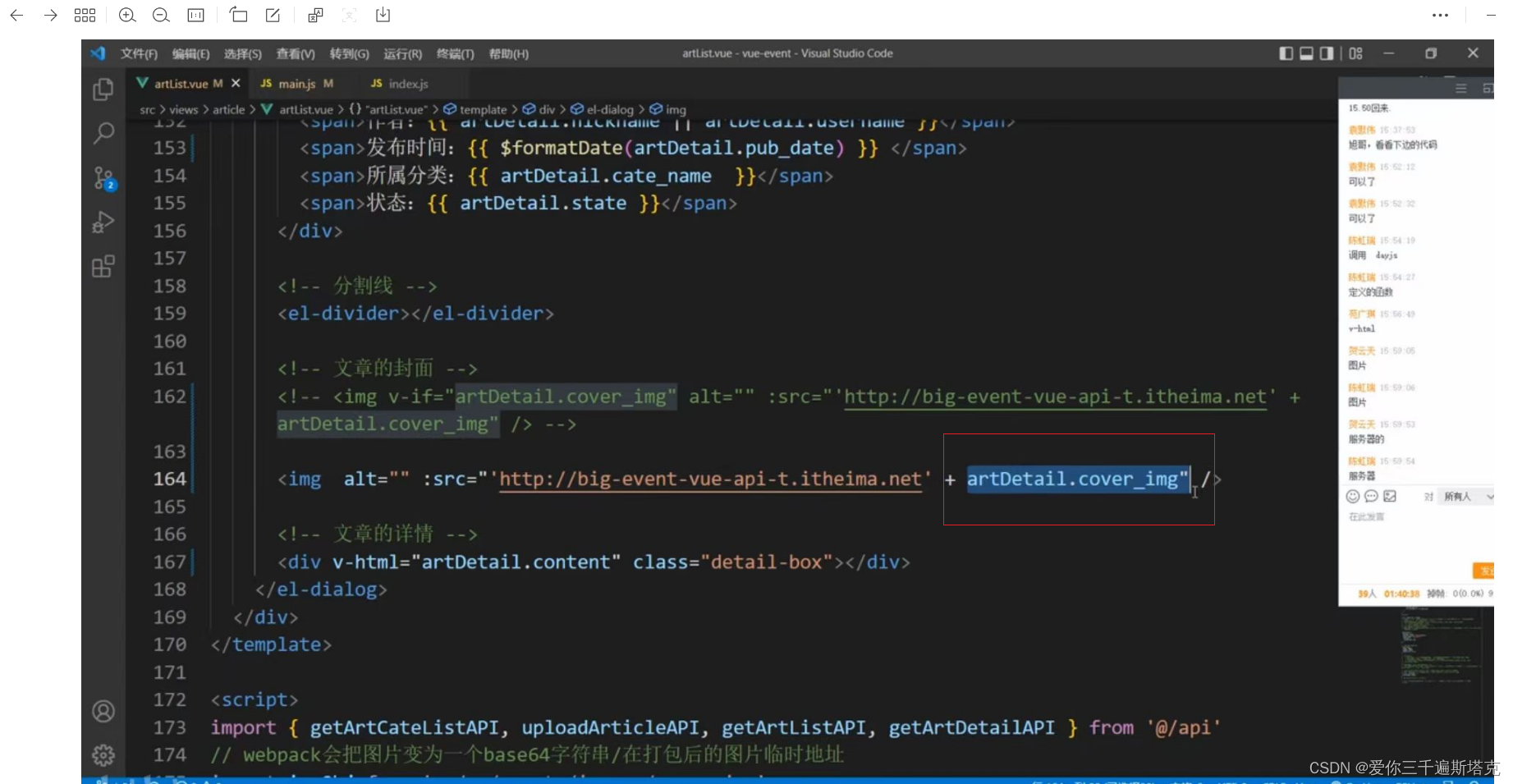
Task: Open the image edit tool
Action: click(273, 15)
